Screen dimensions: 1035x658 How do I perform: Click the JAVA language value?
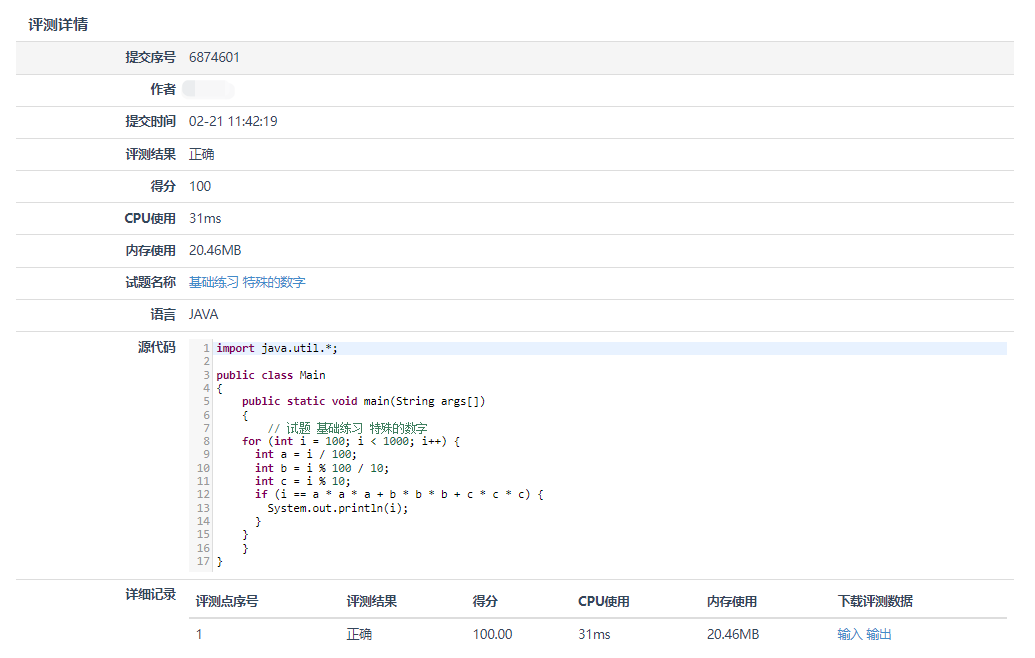(203, 315)
